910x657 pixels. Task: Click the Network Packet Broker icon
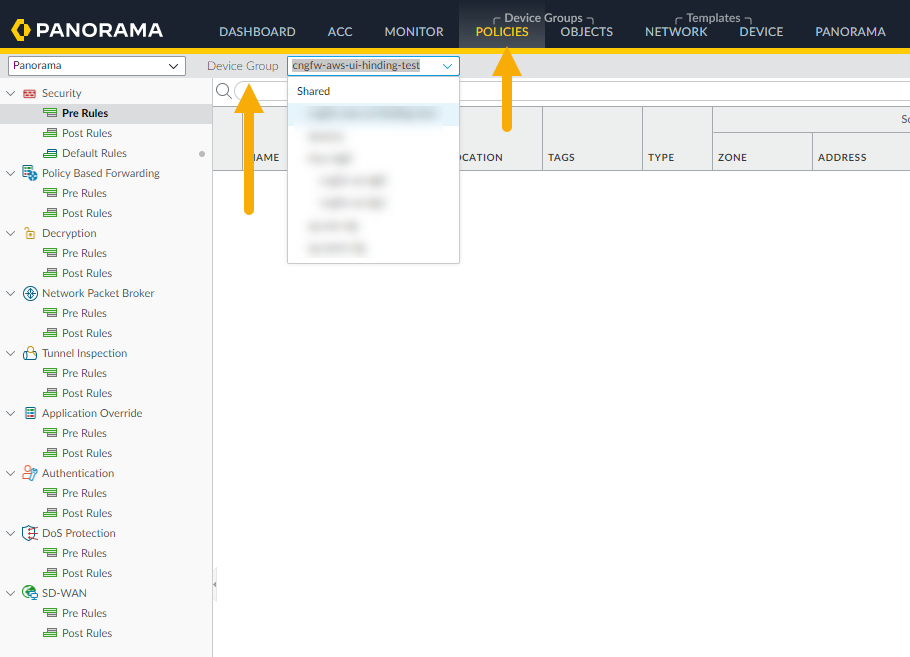tap(30, 293)
